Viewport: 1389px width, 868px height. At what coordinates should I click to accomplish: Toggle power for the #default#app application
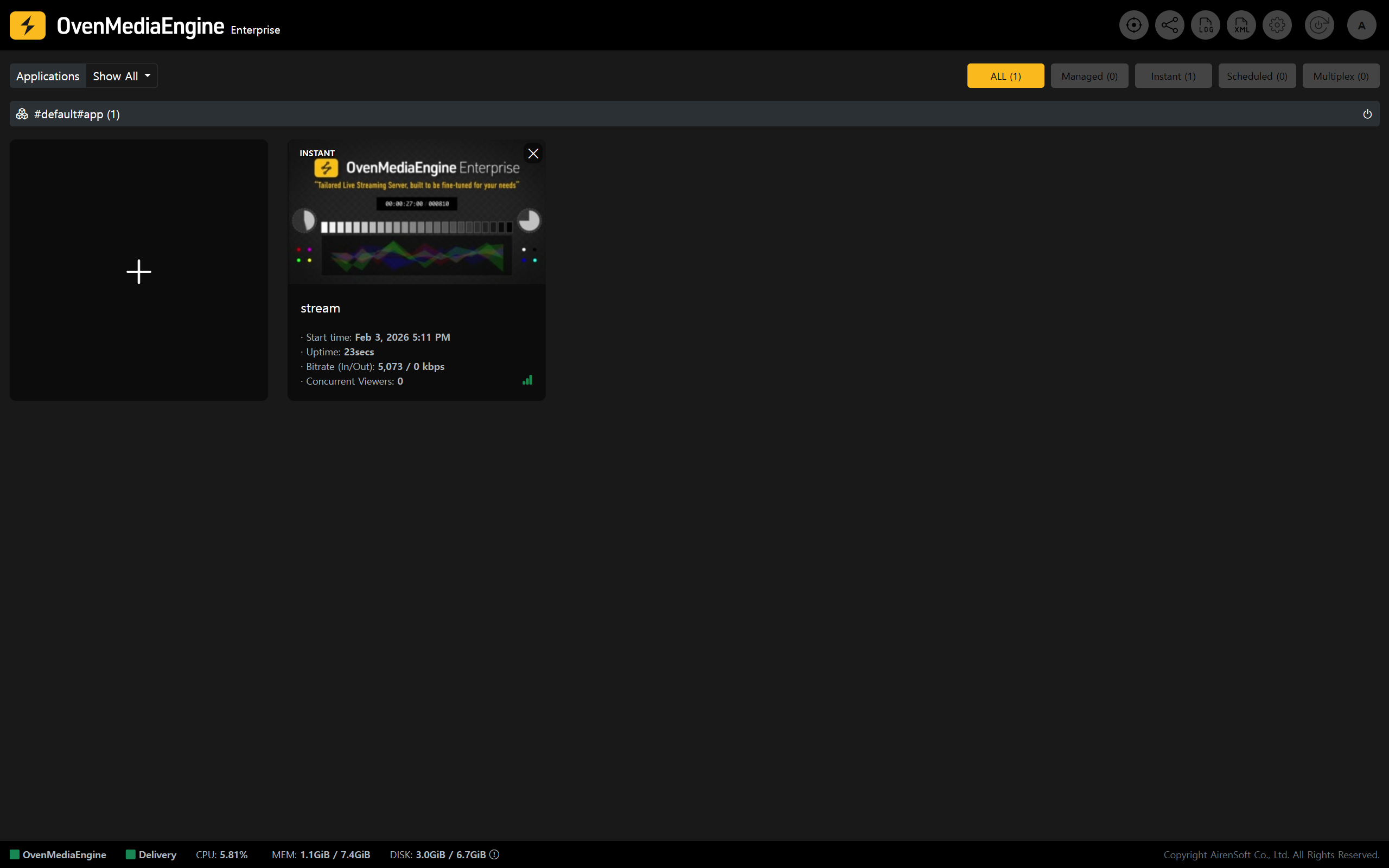1367,114
